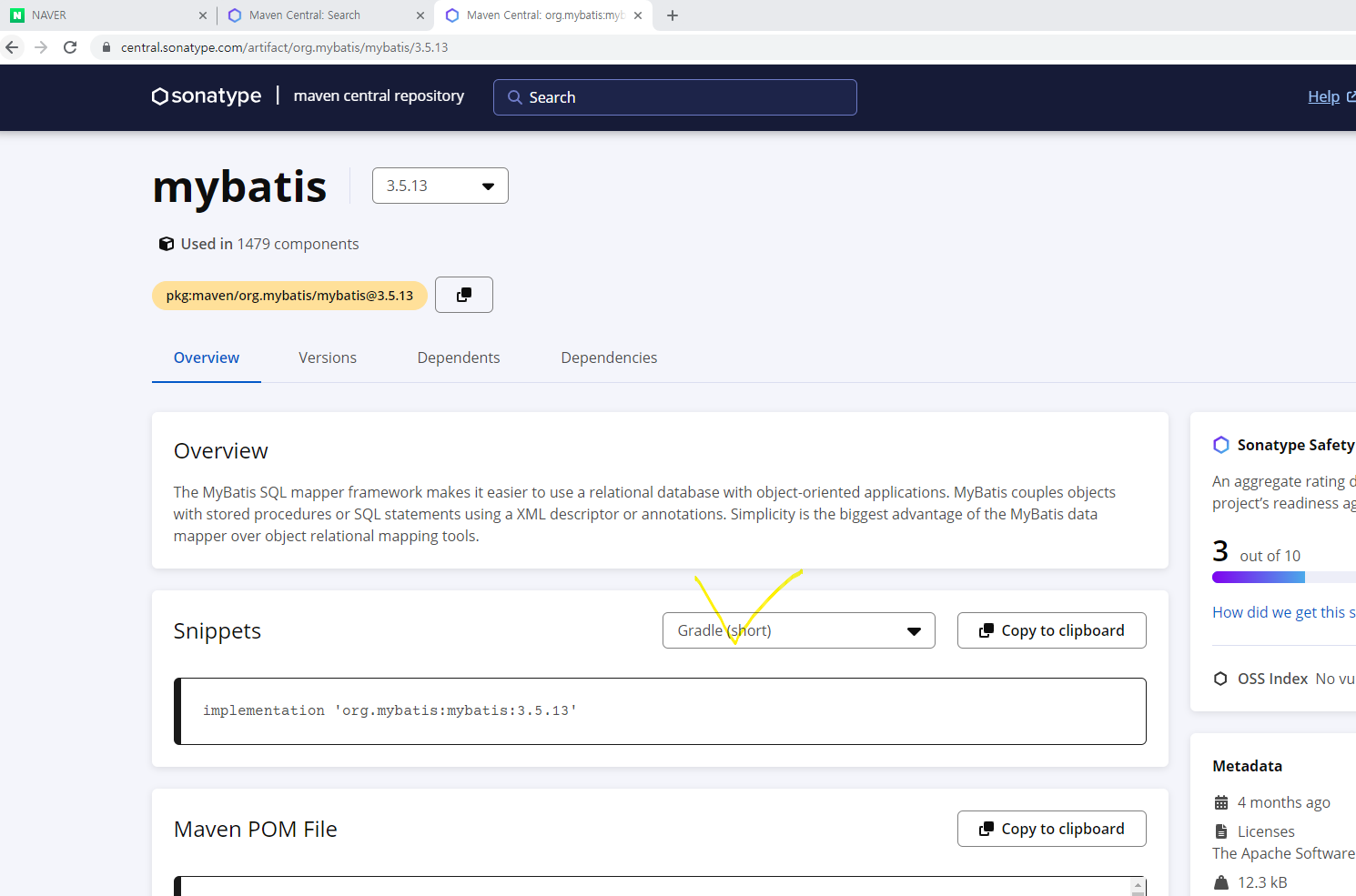Click the 3 out of 10 score text

1257,551
